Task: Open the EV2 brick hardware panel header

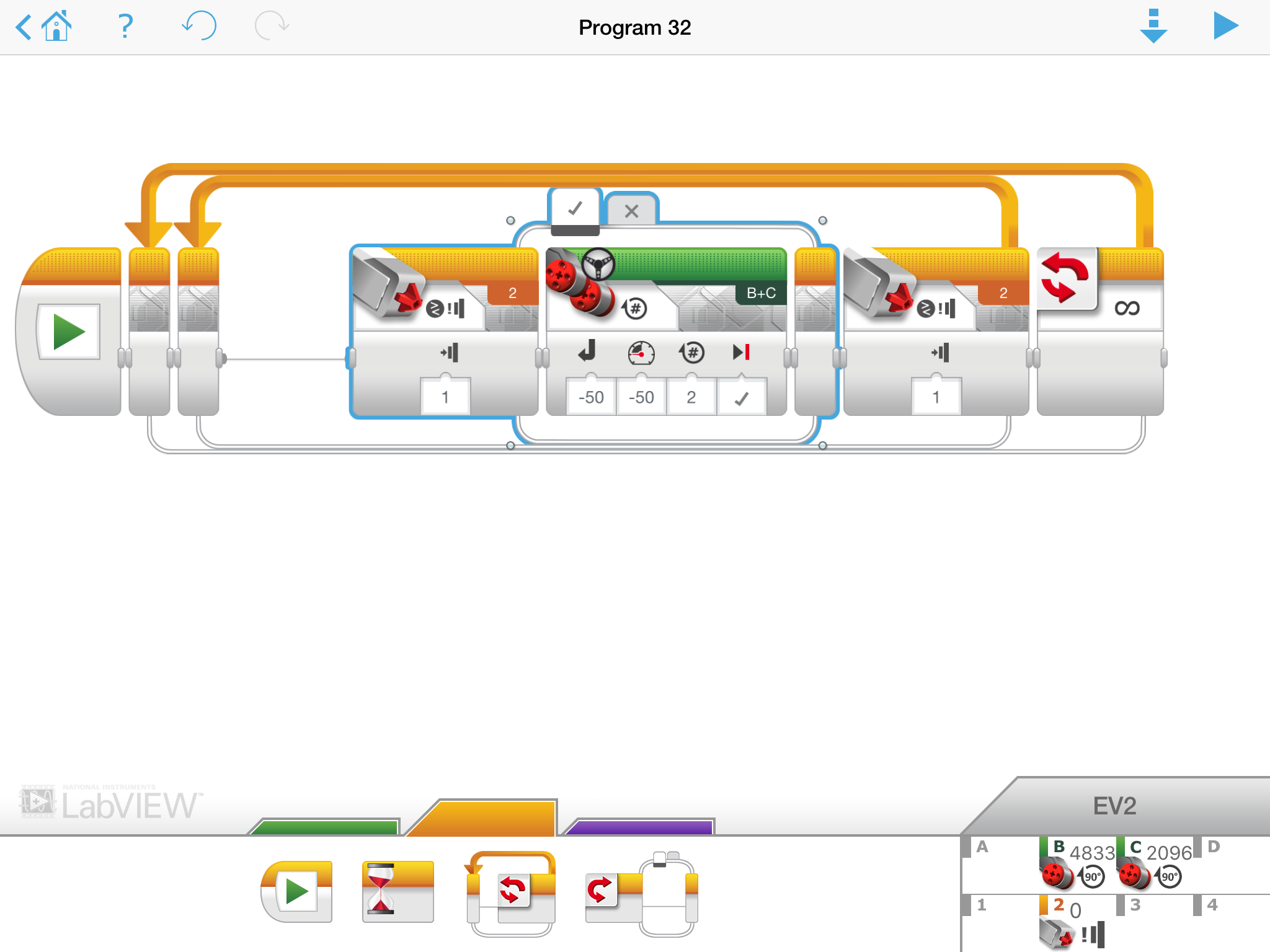Action: [1114, 806]
